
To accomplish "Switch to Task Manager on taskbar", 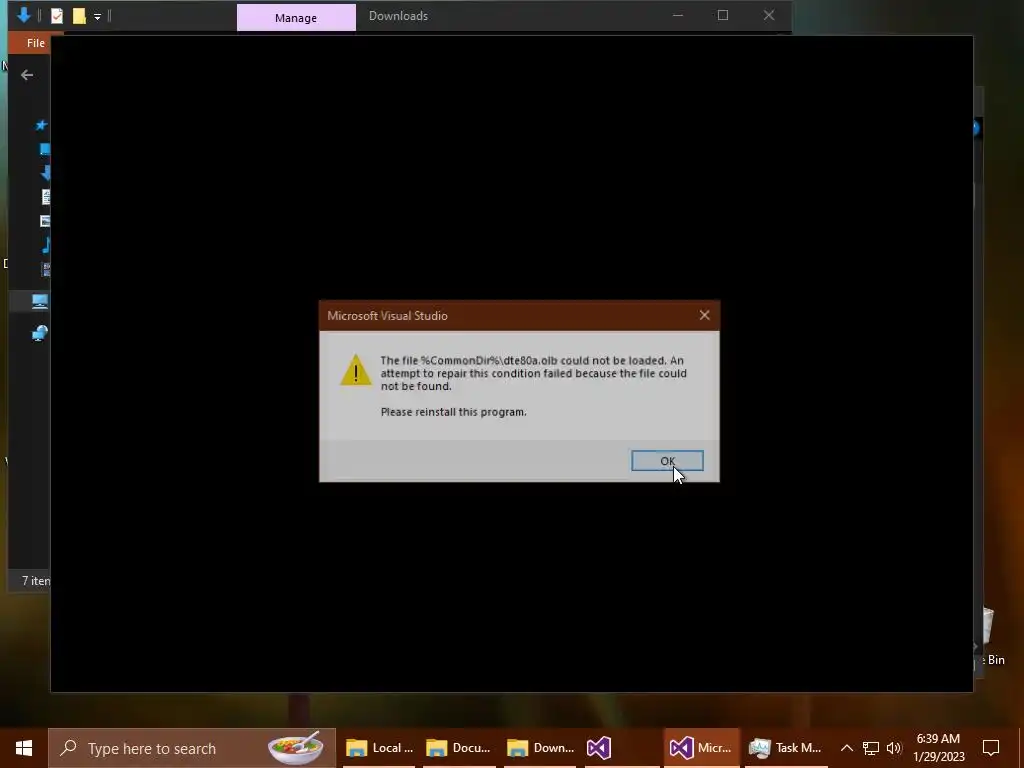I will [786, 748].
